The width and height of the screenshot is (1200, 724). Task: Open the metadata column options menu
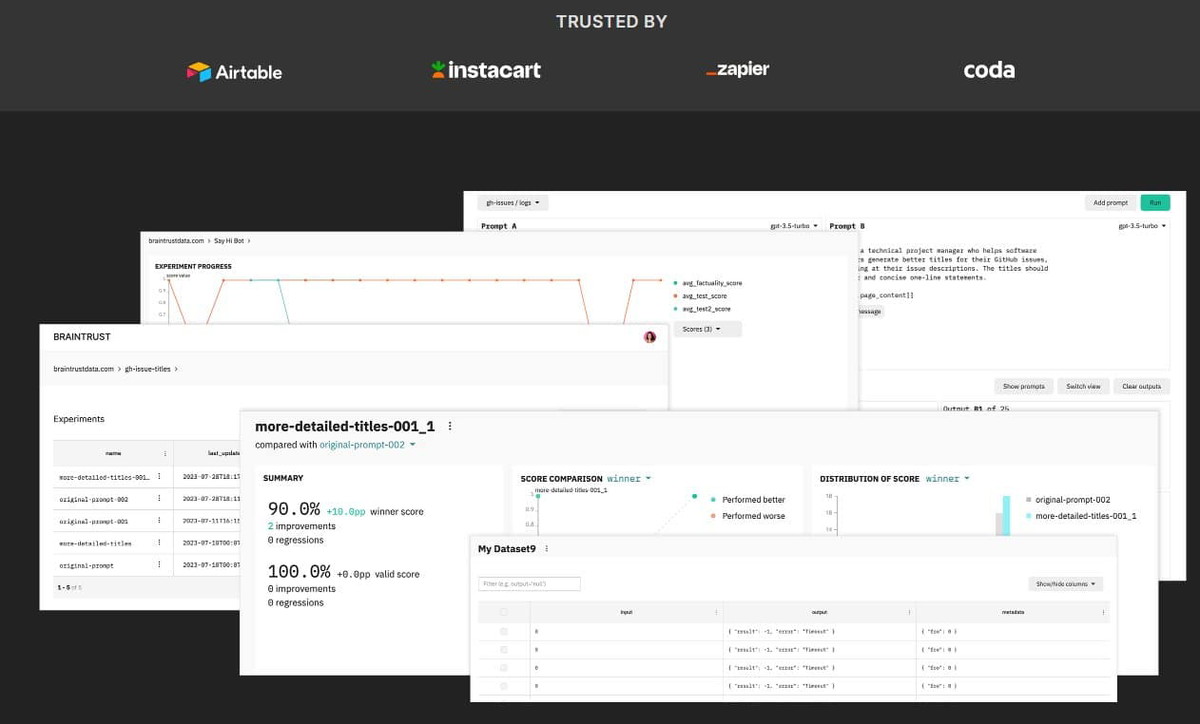click(1103, 612)
